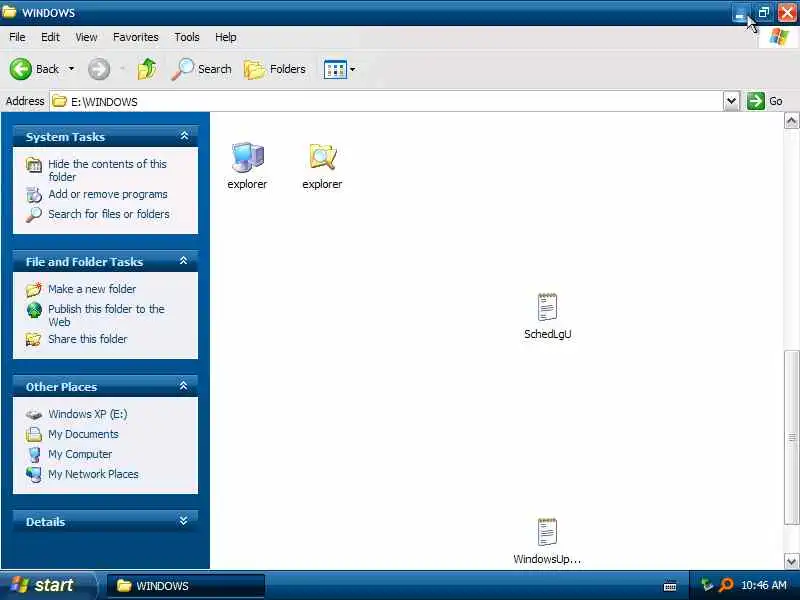This screenshot has height=600, width=800.
Task: Open the Help menu
Action: pos(226,37)
